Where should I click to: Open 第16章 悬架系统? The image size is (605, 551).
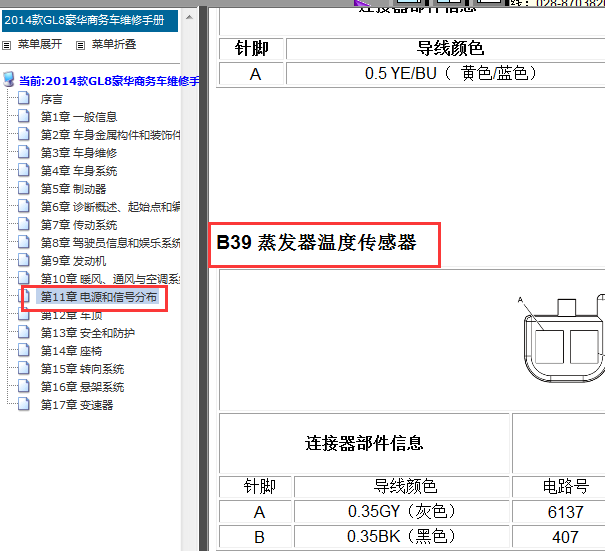tap(83, 387)
